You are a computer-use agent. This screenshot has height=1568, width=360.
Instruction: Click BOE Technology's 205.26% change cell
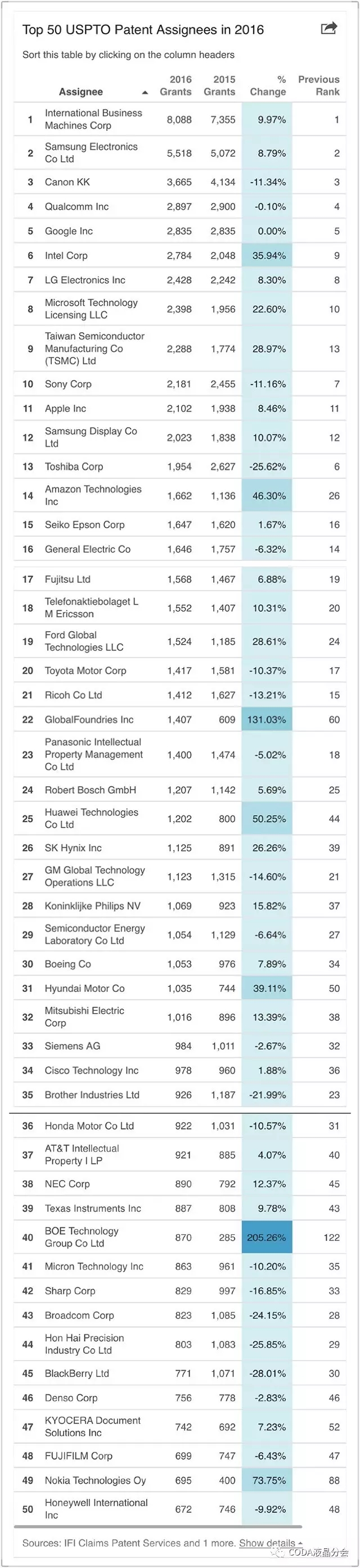267,1238
